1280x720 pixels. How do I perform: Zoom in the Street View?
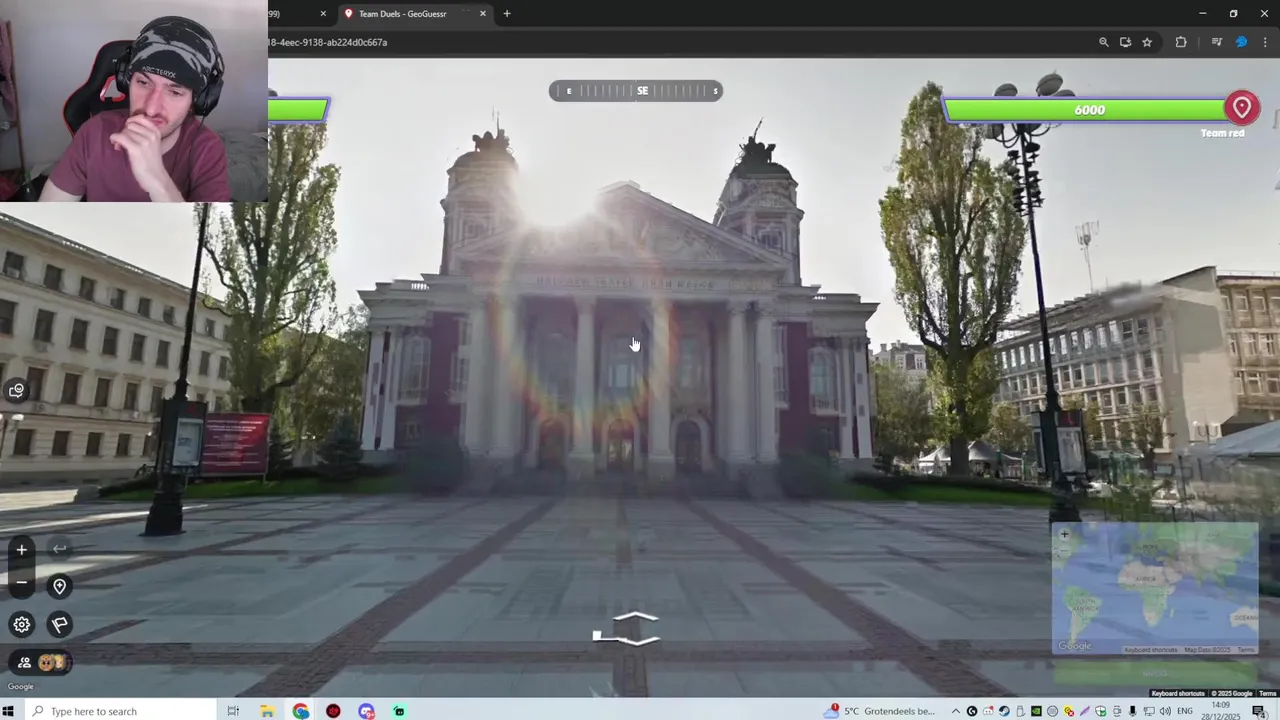(x=21, y=549)
